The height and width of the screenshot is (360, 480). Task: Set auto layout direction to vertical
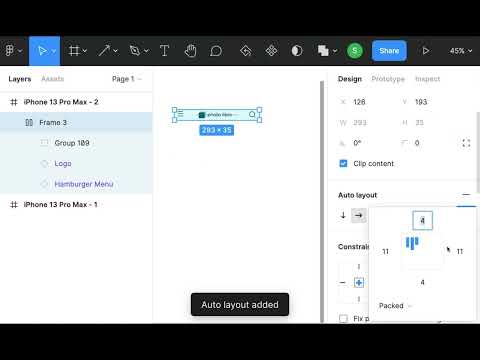pos(343,215)
